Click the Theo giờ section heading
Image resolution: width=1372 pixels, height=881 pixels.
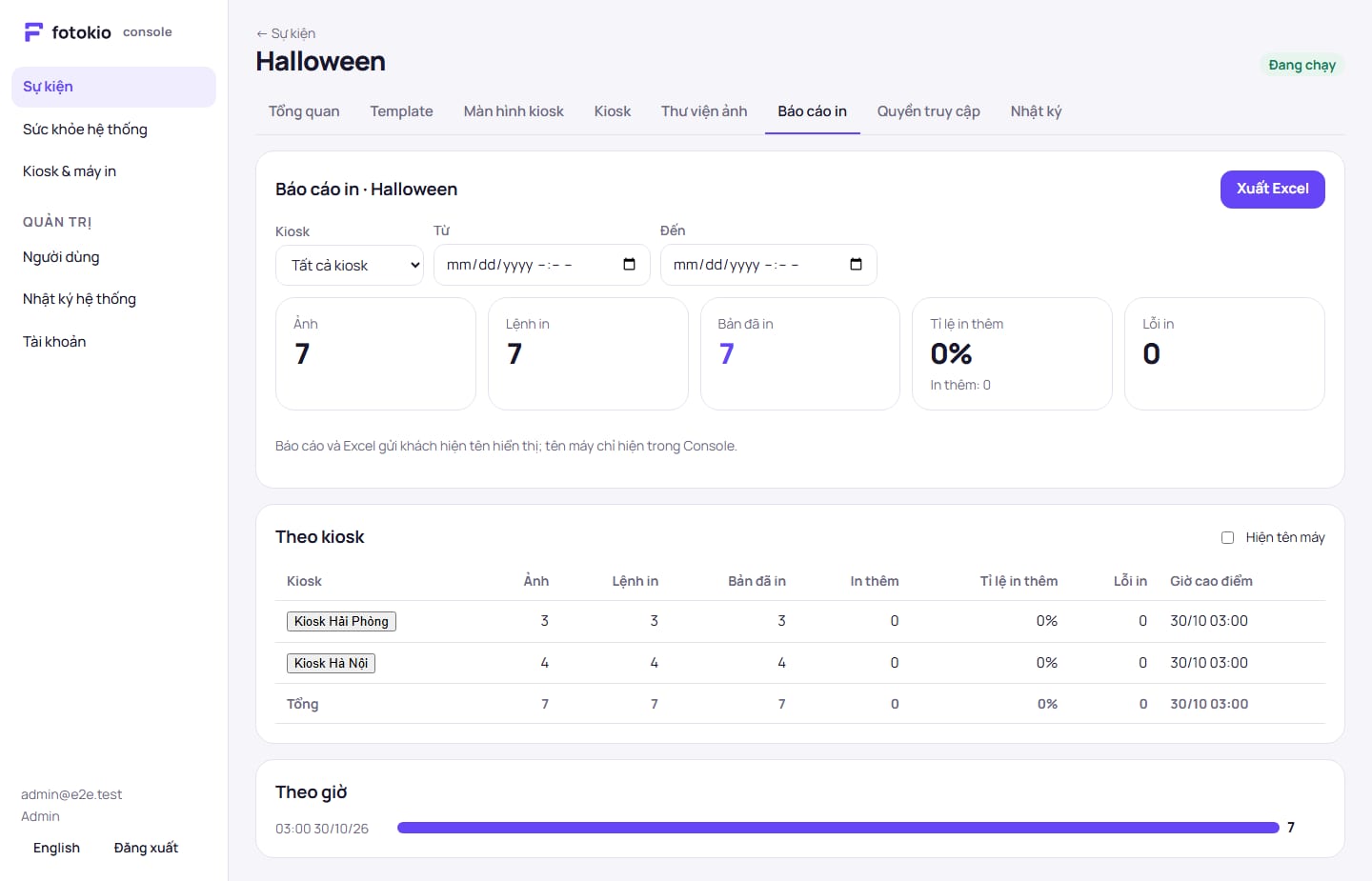(312, 792)
